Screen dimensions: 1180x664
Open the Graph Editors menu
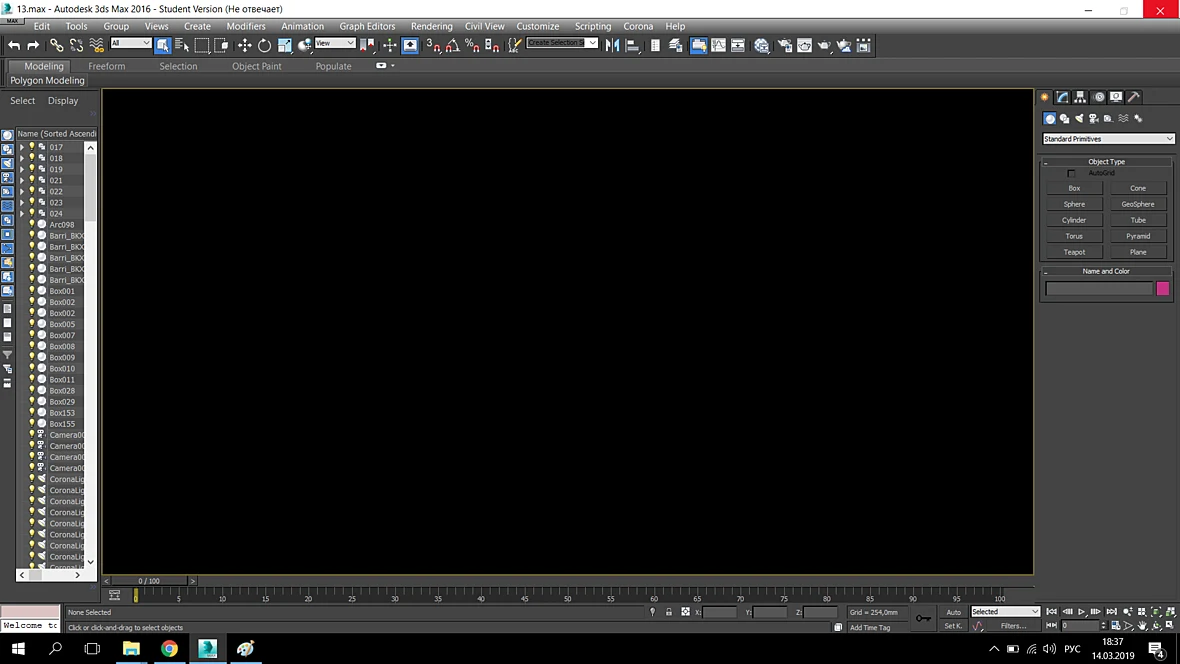pos(367,26)
